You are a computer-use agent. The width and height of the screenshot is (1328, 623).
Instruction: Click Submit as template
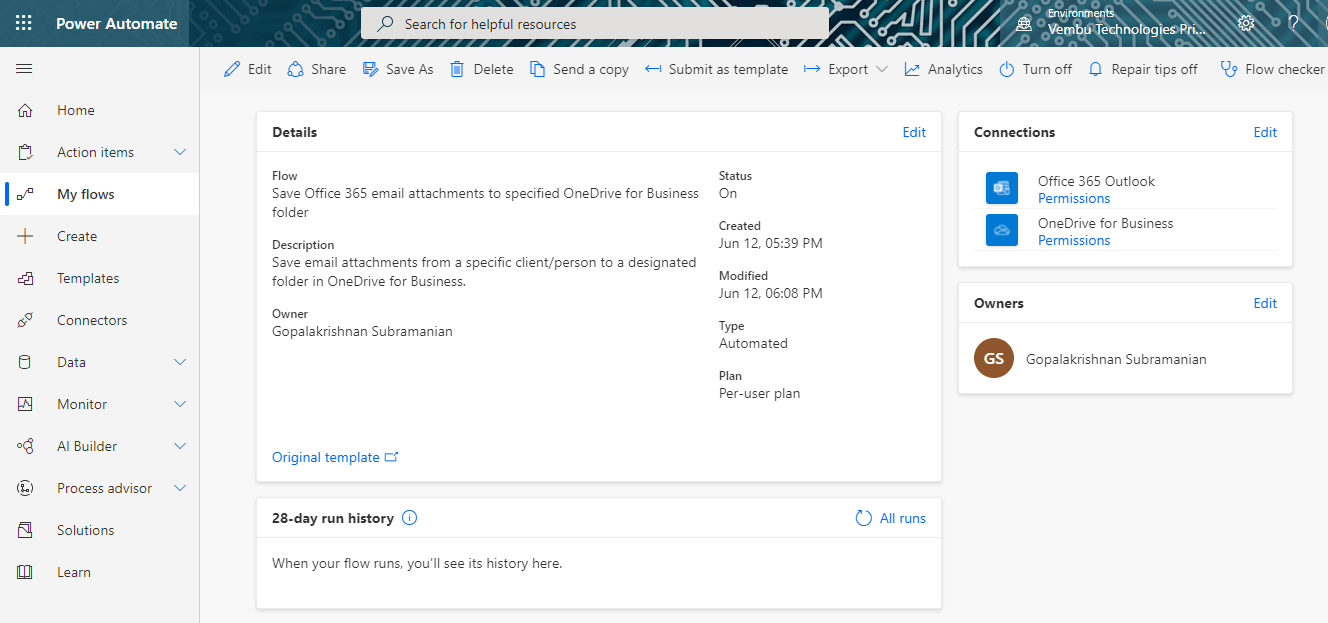717,69
